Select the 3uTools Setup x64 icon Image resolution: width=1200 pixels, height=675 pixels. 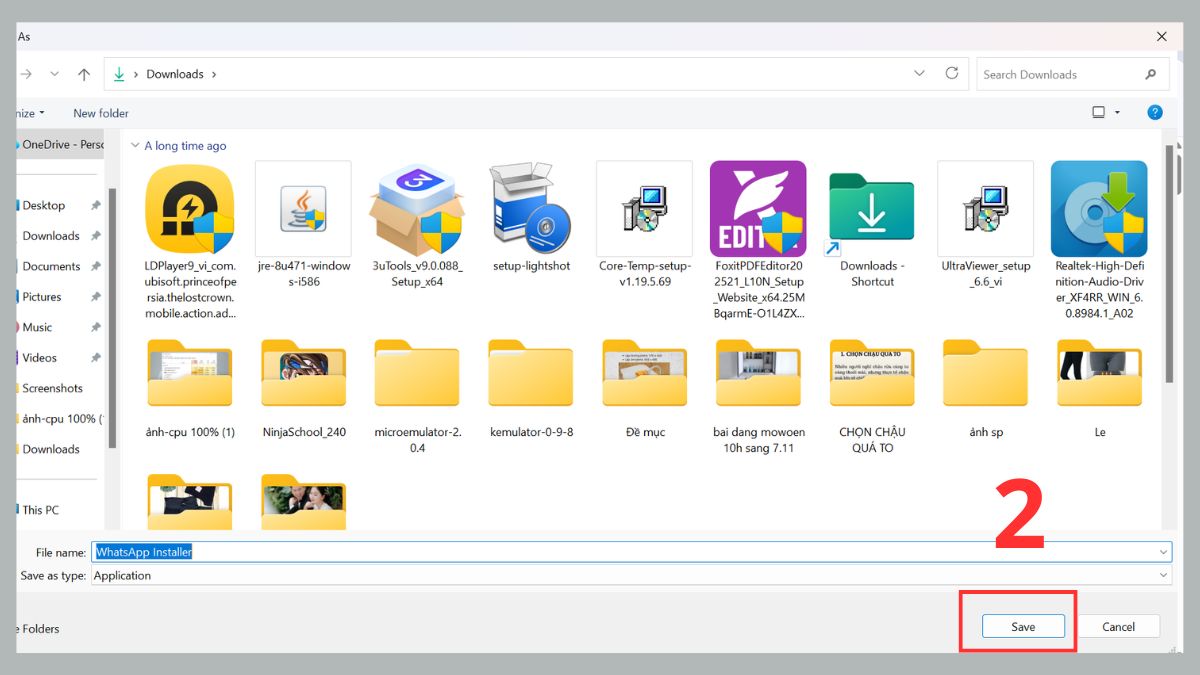[416, 209]
